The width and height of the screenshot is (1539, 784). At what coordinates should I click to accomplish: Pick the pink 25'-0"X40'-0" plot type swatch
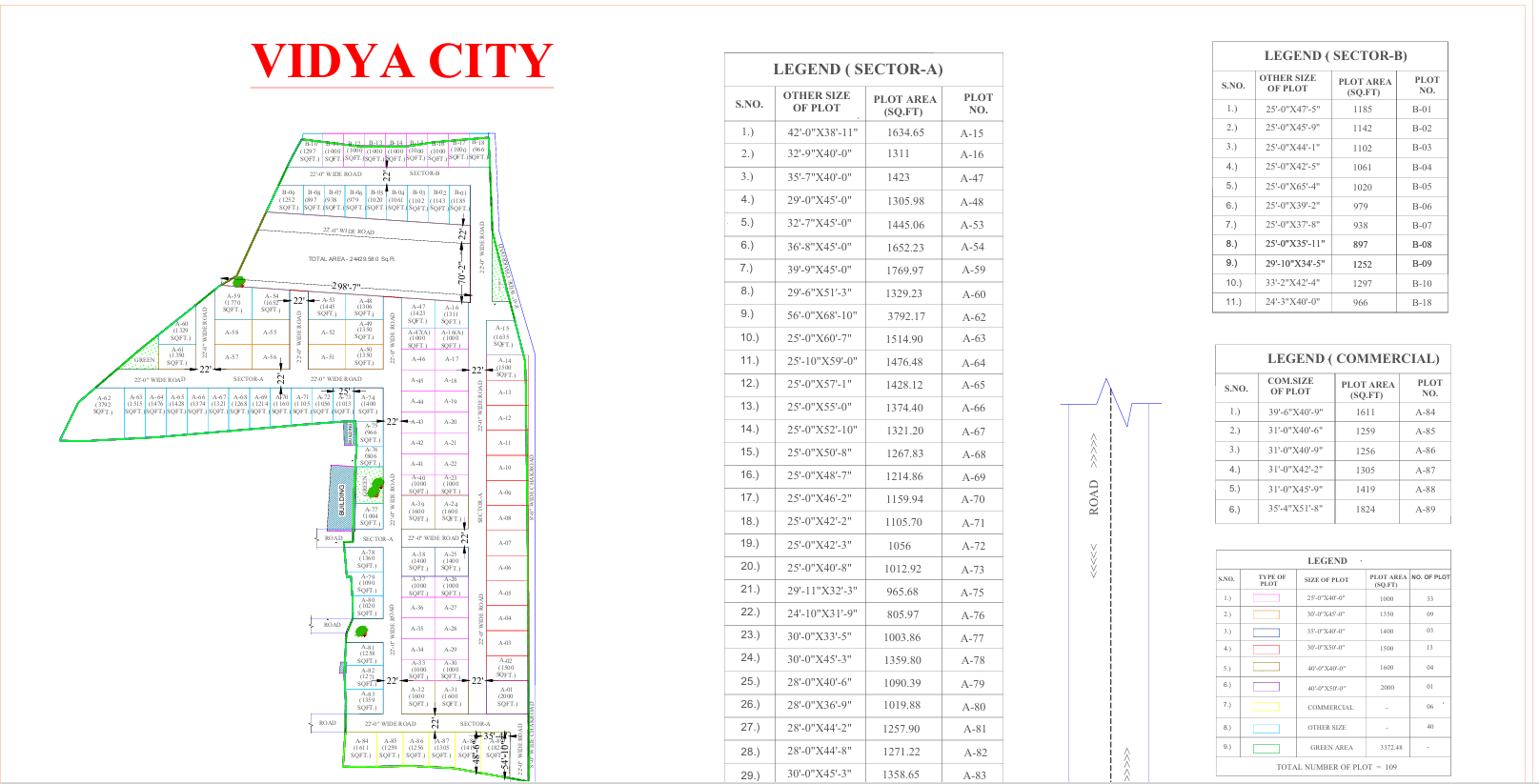[1266, 598]
